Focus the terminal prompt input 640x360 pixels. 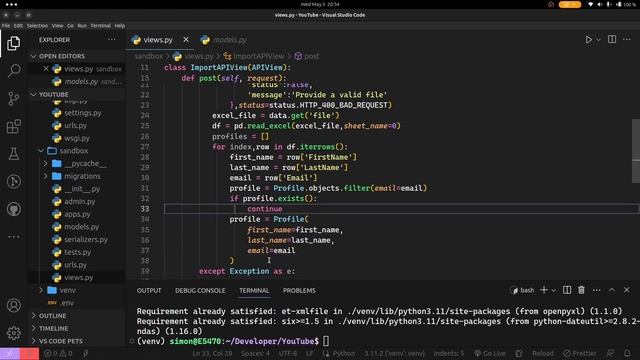pos(326,341)
